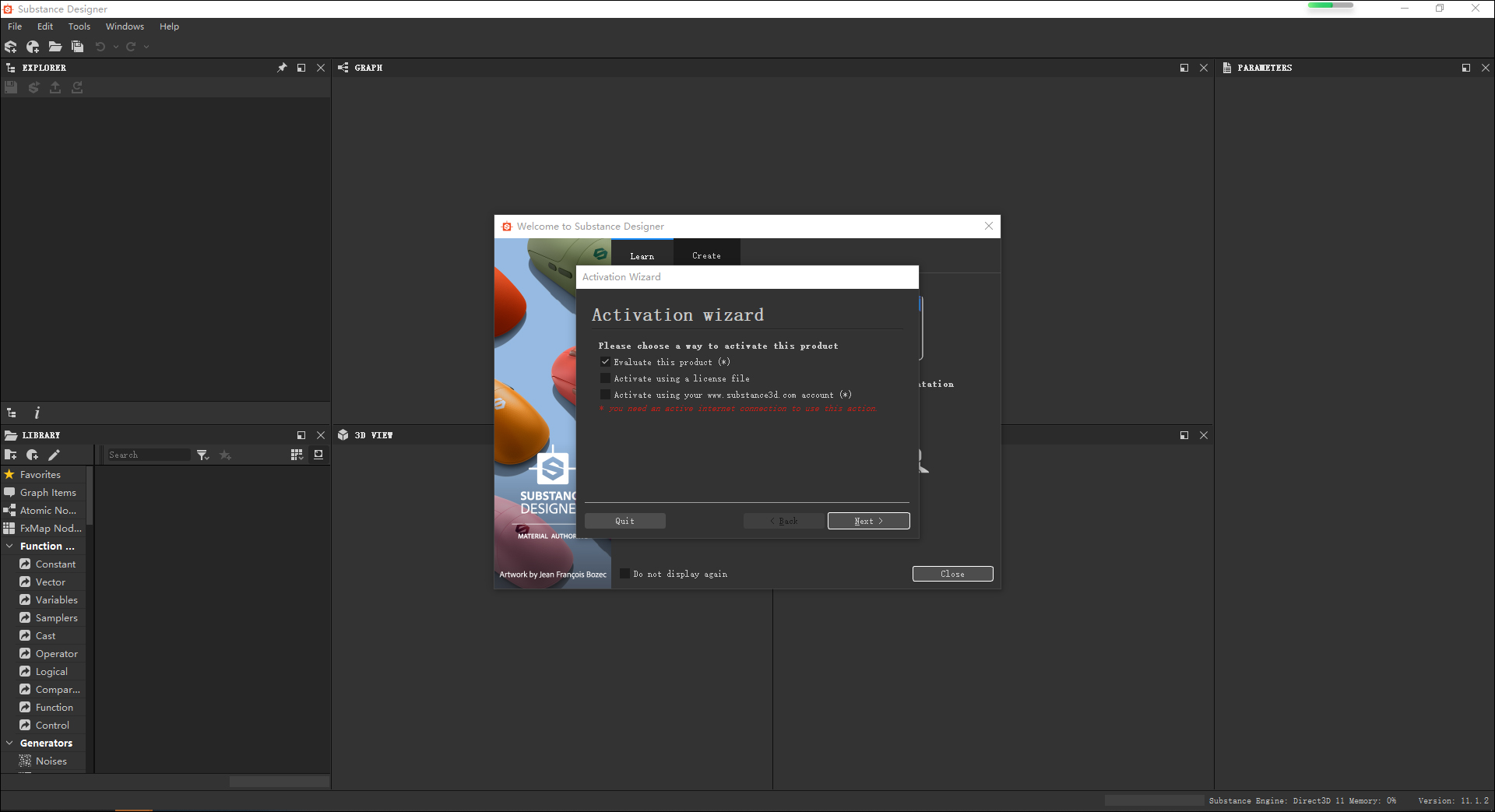Viewport: 1495px width, 812px height.
Task: Click the Undo arrow in the toolbar
Action: pyautogui.click(x=100, y=47)
